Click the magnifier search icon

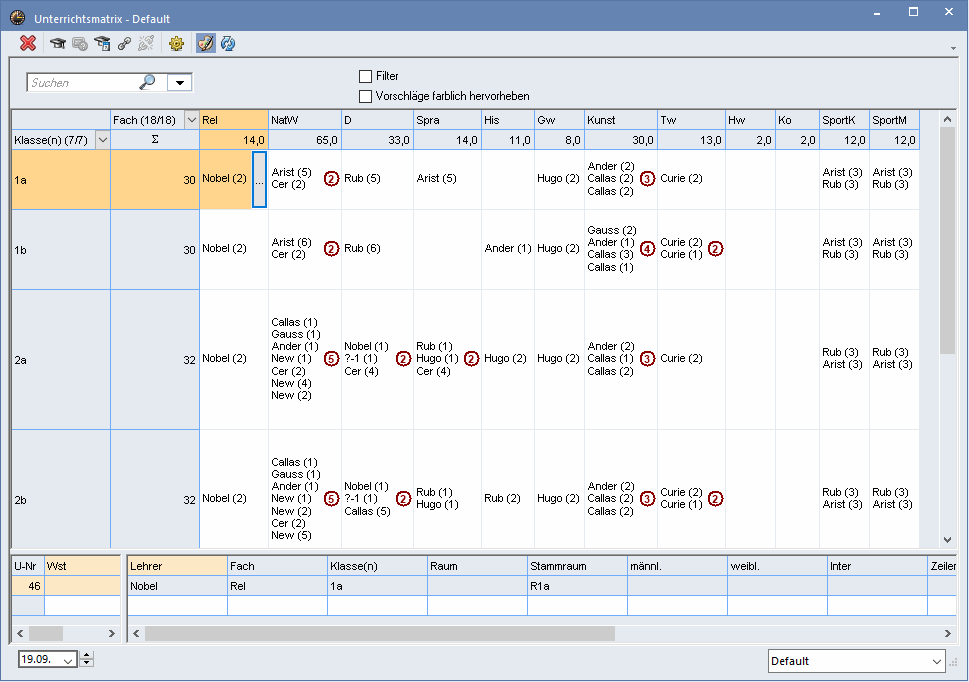pos(147,82)
